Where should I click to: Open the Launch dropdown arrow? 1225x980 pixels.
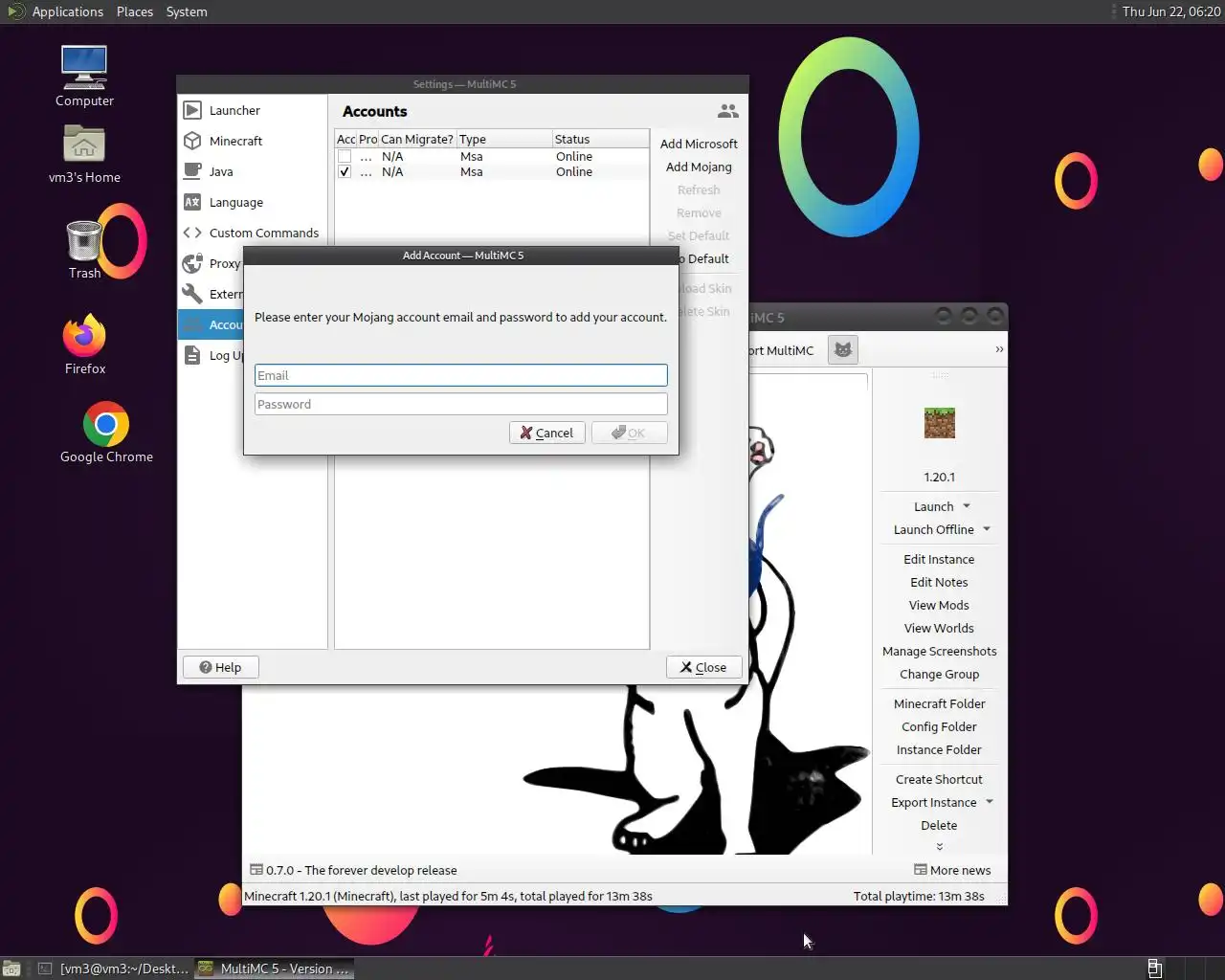[967, 506]
